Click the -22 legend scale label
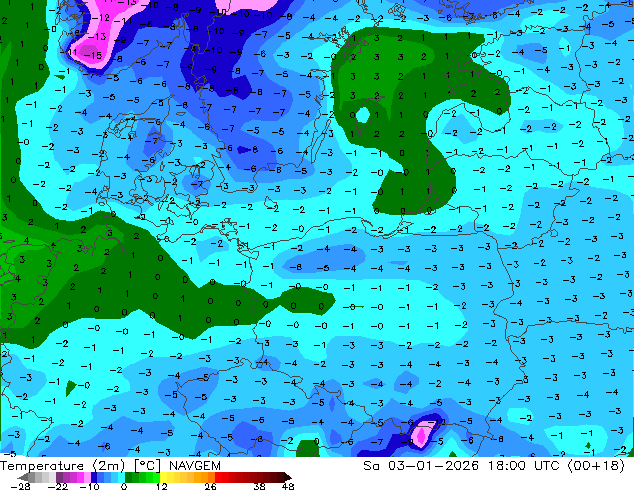 [x=58, y=486]
